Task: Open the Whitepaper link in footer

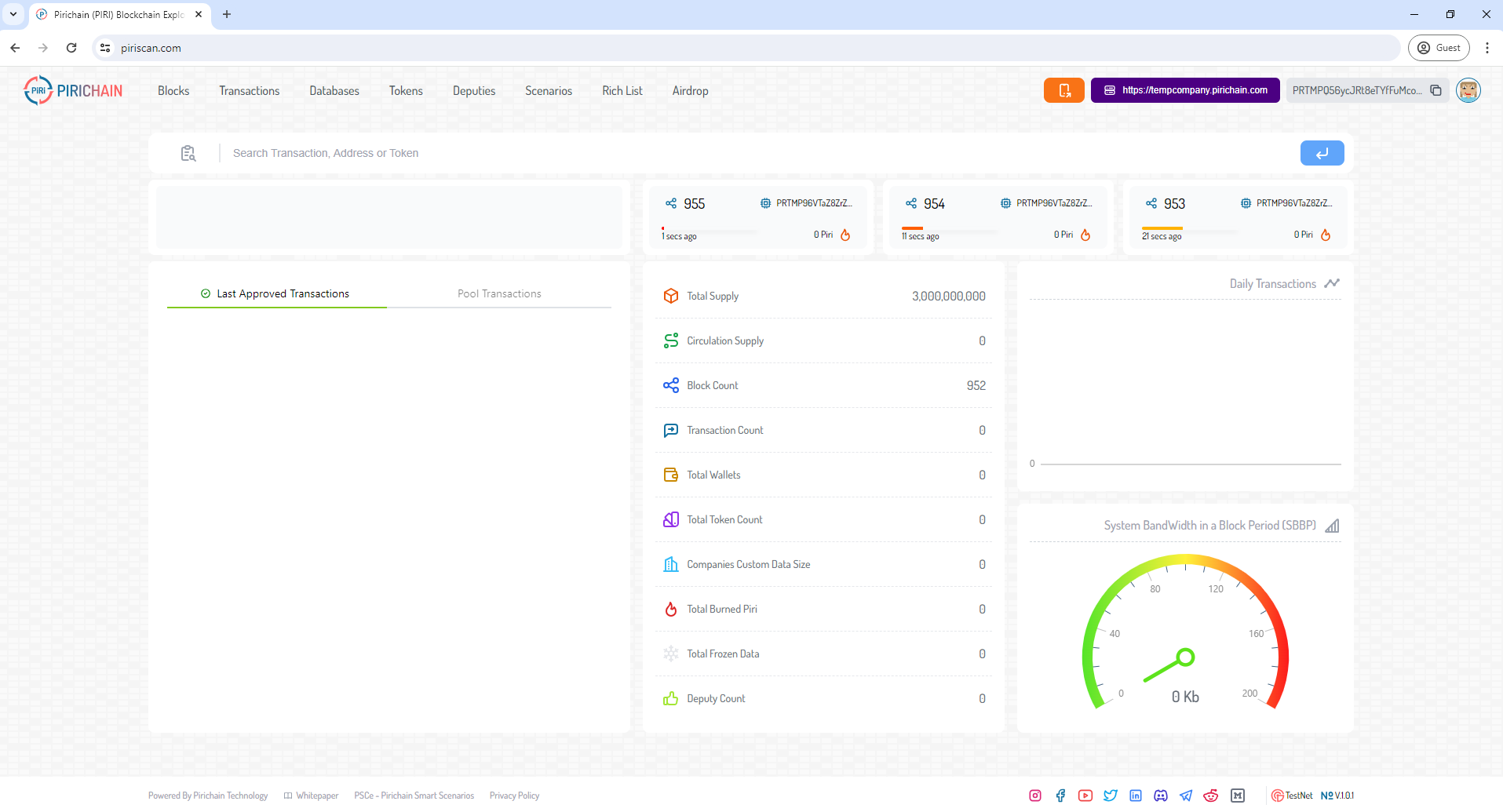Action: pos(312,796)
